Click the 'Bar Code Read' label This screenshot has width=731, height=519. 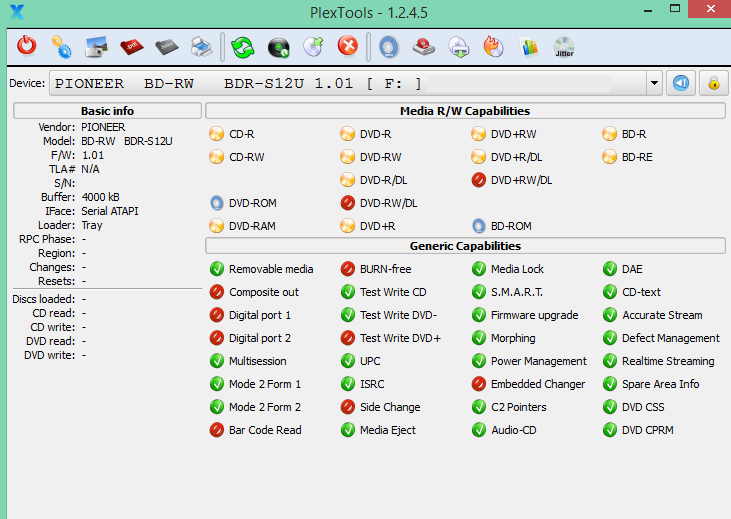tap(265, 430)
